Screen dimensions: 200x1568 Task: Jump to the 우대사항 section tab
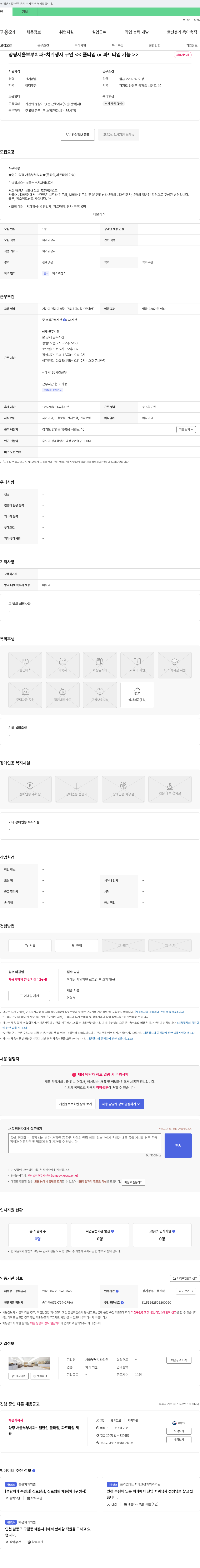coord(80,46)
